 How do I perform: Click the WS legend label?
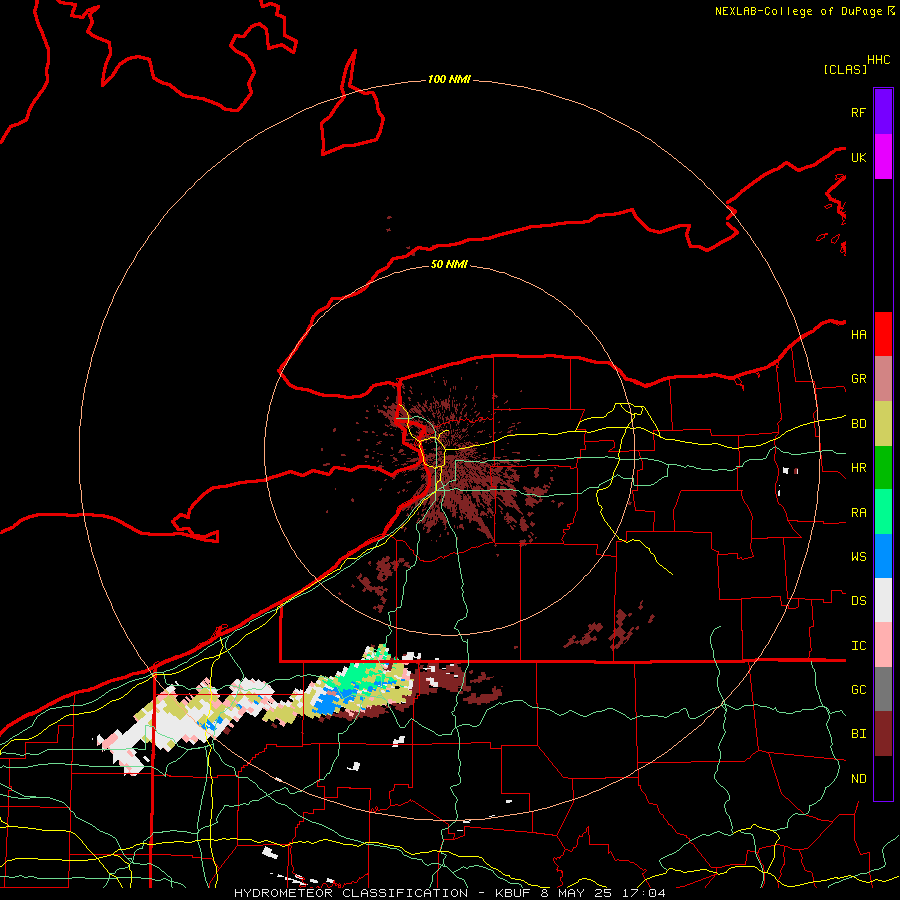pyautogui.click(x=858, y=557)
